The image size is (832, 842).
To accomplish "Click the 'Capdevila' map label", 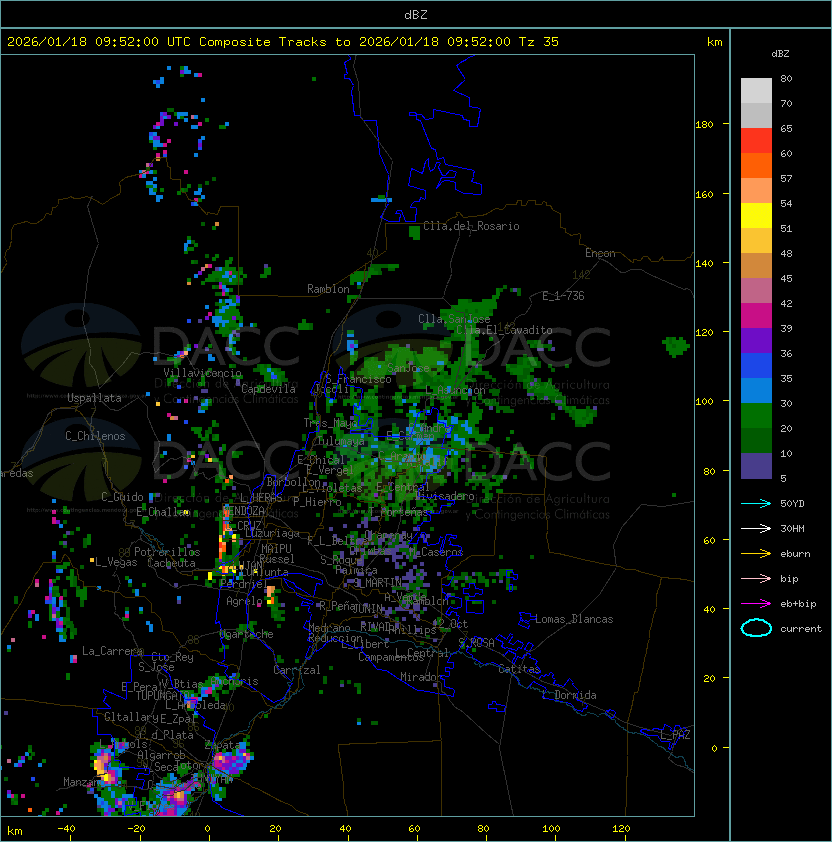I will [x=269, y=389].
